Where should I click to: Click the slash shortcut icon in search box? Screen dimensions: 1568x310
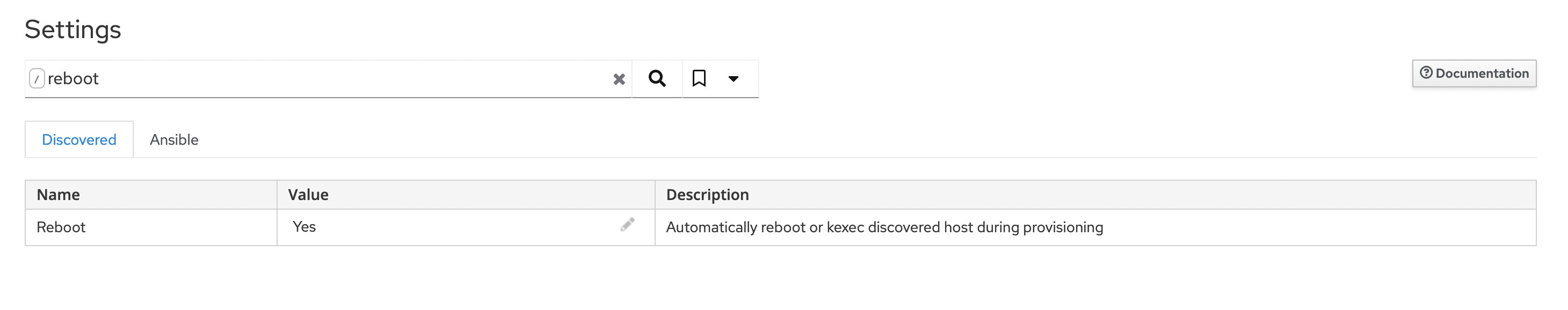(x=37, y=78)
